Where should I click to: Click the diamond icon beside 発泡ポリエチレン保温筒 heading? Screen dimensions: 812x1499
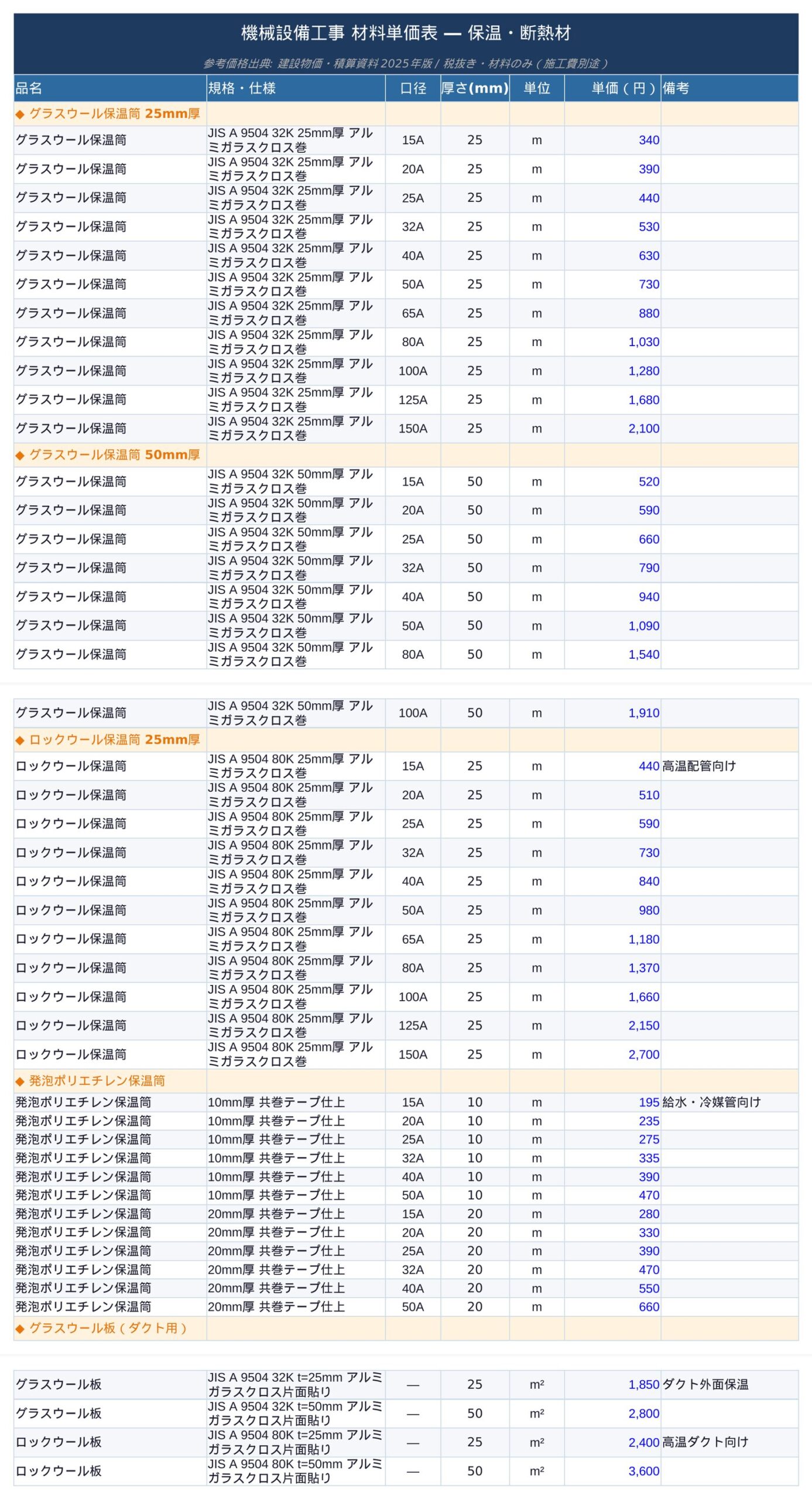[x=20, y=1082]
